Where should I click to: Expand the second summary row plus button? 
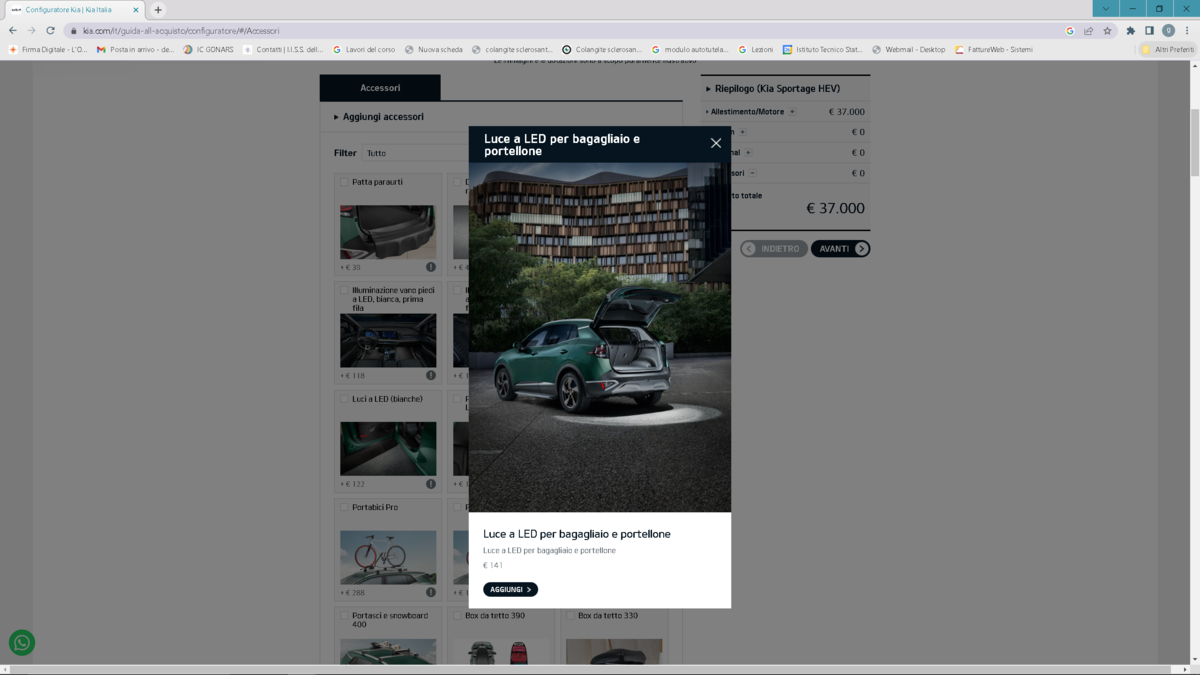point(742,132)
